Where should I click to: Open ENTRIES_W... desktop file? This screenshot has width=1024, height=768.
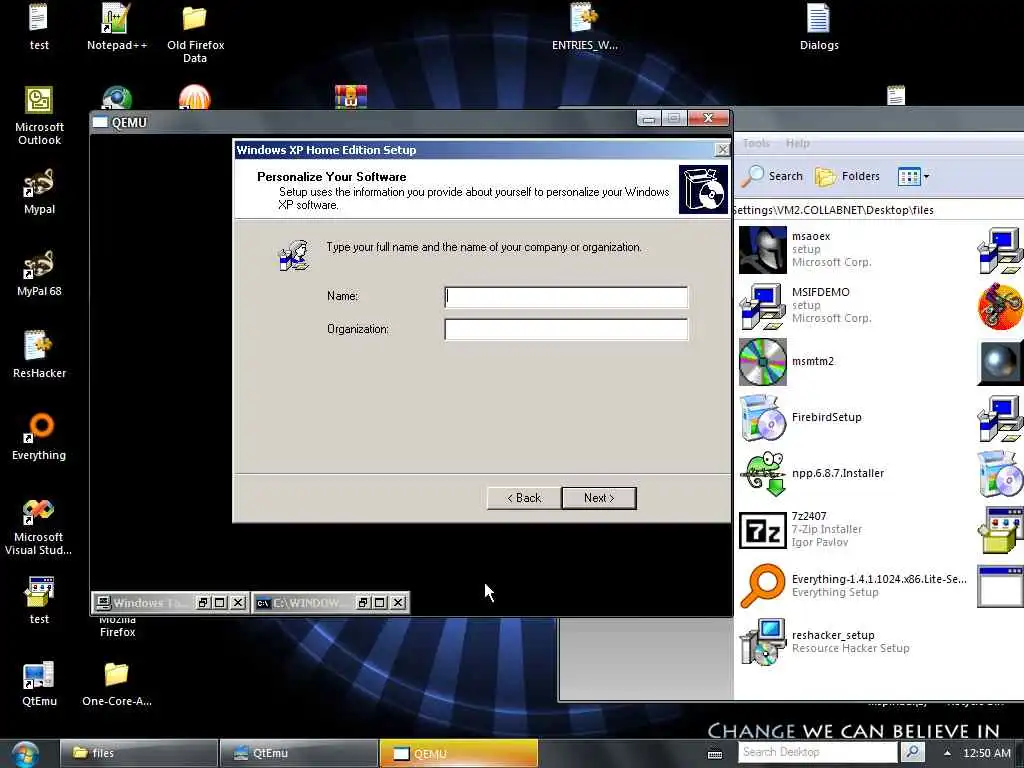(x=584, y=26)
